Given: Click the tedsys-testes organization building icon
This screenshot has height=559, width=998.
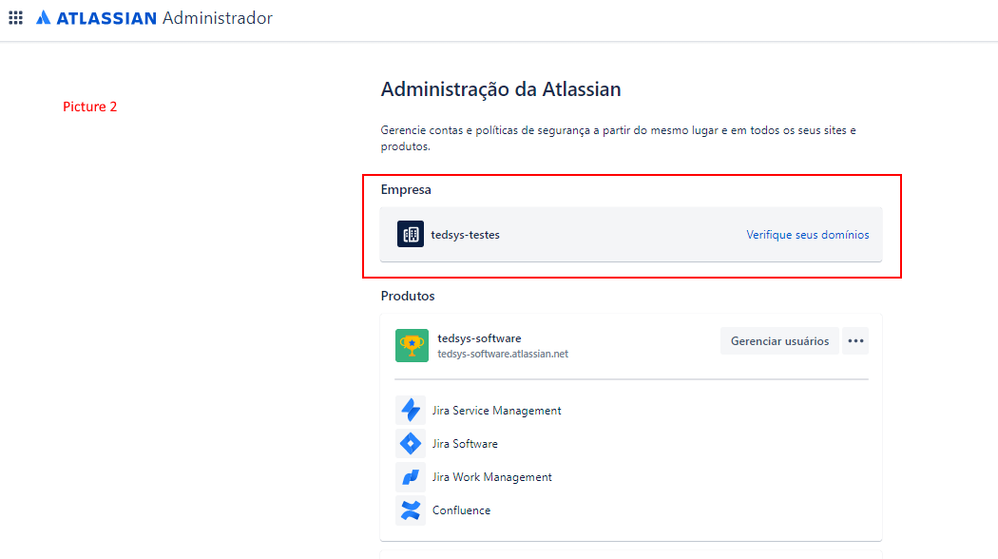Looking at the screenshot, I should pyautogui.click(x=411, y=234).
